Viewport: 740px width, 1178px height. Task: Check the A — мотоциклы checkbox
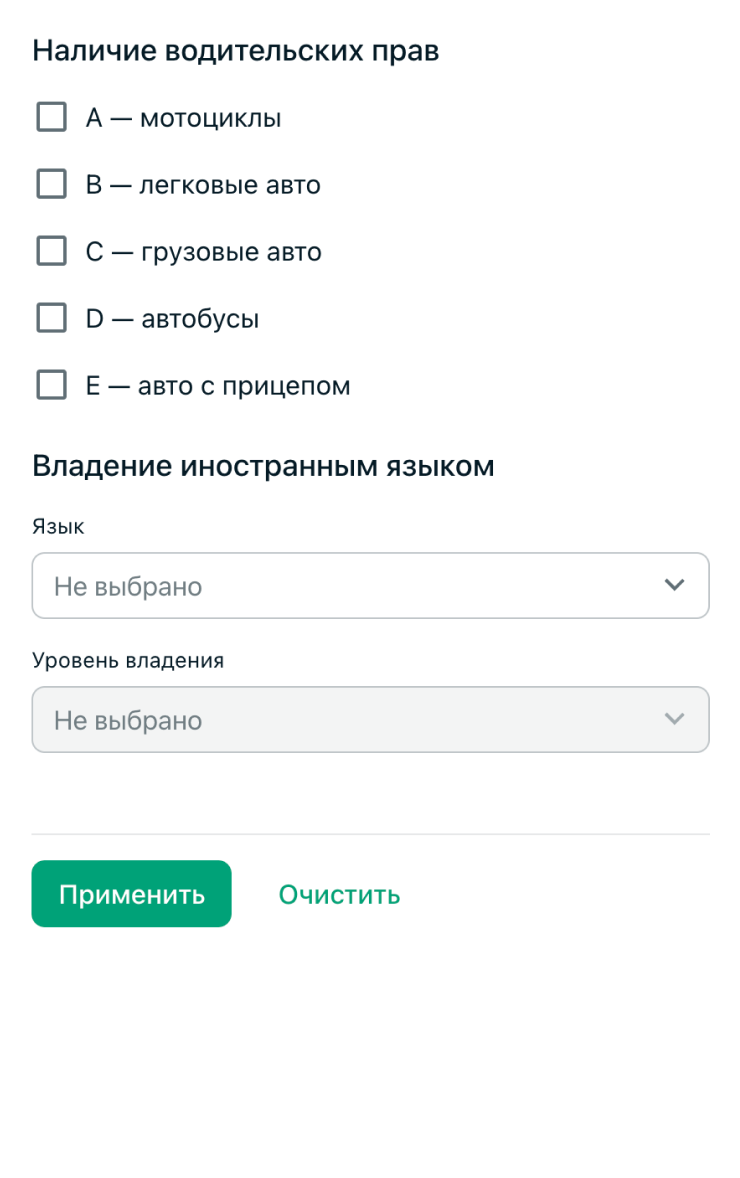[52, 117]
